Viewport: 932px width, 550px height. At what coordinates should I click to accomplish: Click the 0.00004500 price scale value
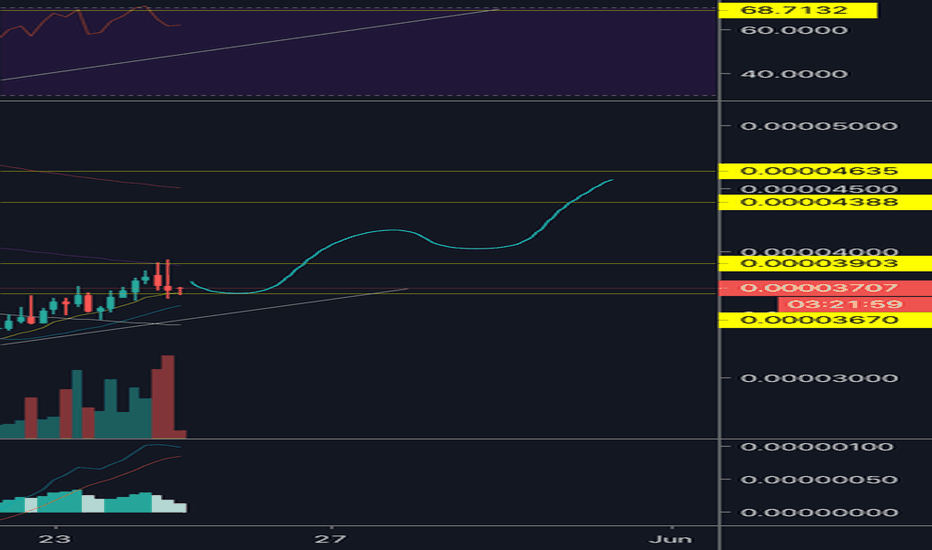click(818, 189)
